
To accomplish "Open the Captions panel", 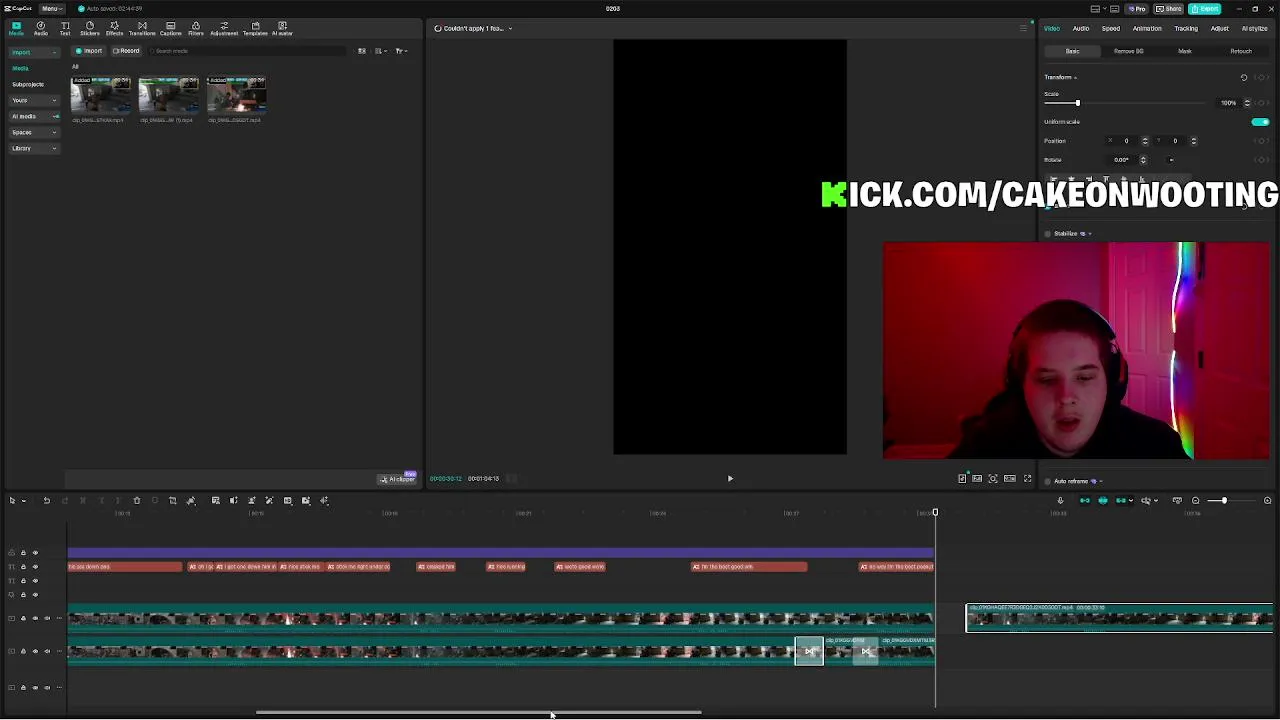I will click(170, 28).
